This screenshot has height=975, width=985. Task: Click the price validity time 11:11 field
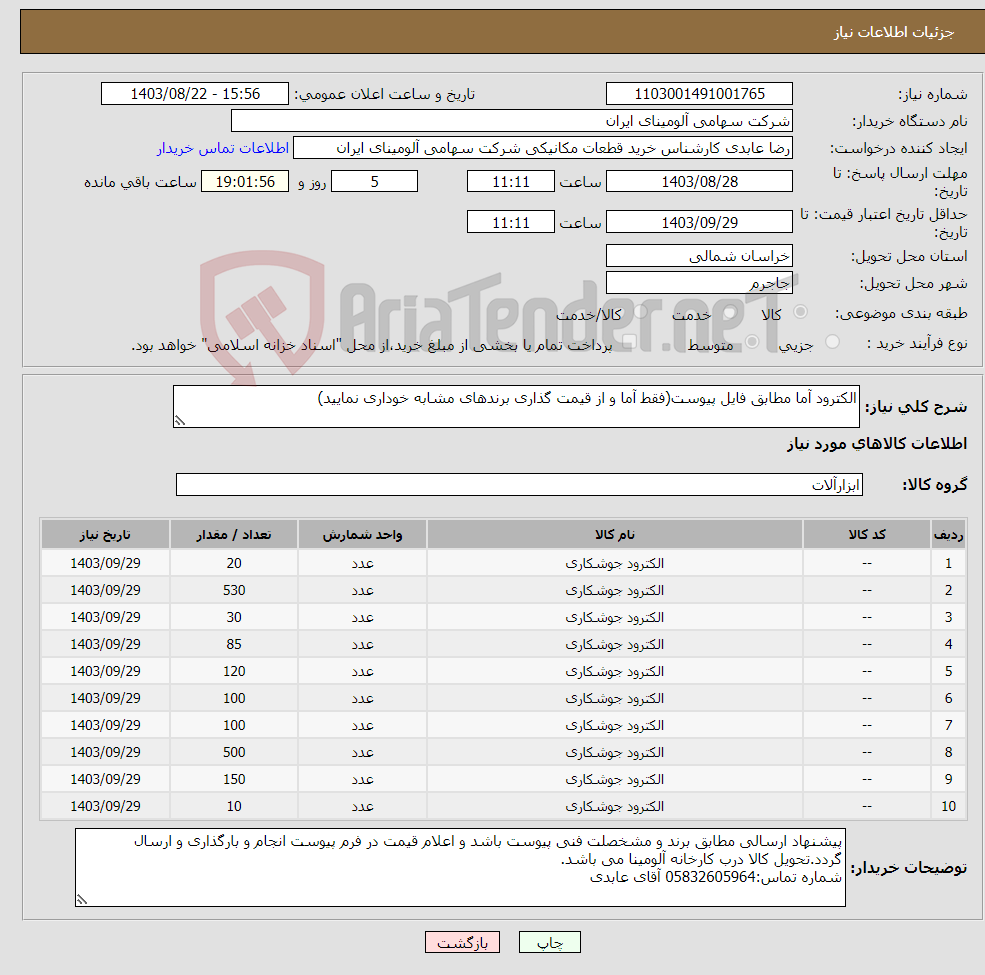tap(511, 222)
